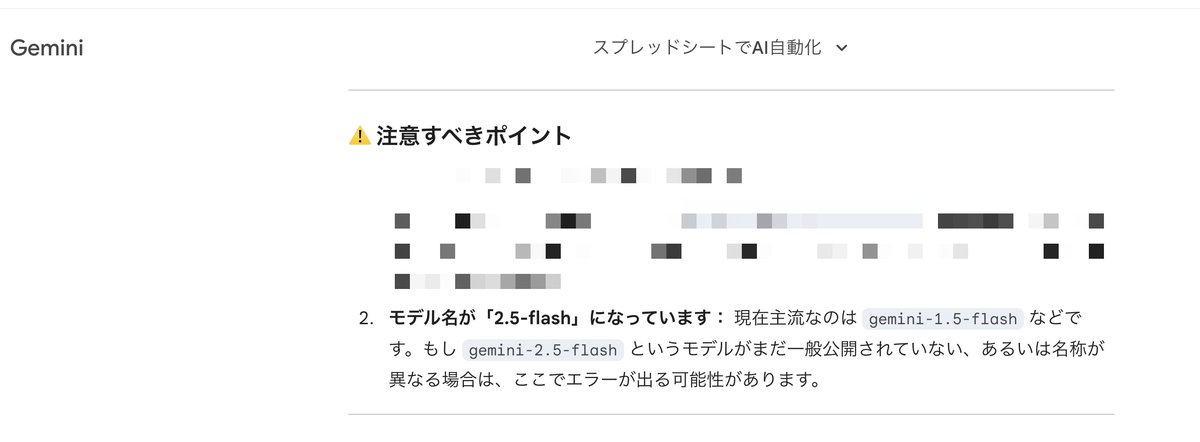Viewport: 1200px width, 442px height.
Task: Click the divider line below the response
Action: [x=731, y=413]
